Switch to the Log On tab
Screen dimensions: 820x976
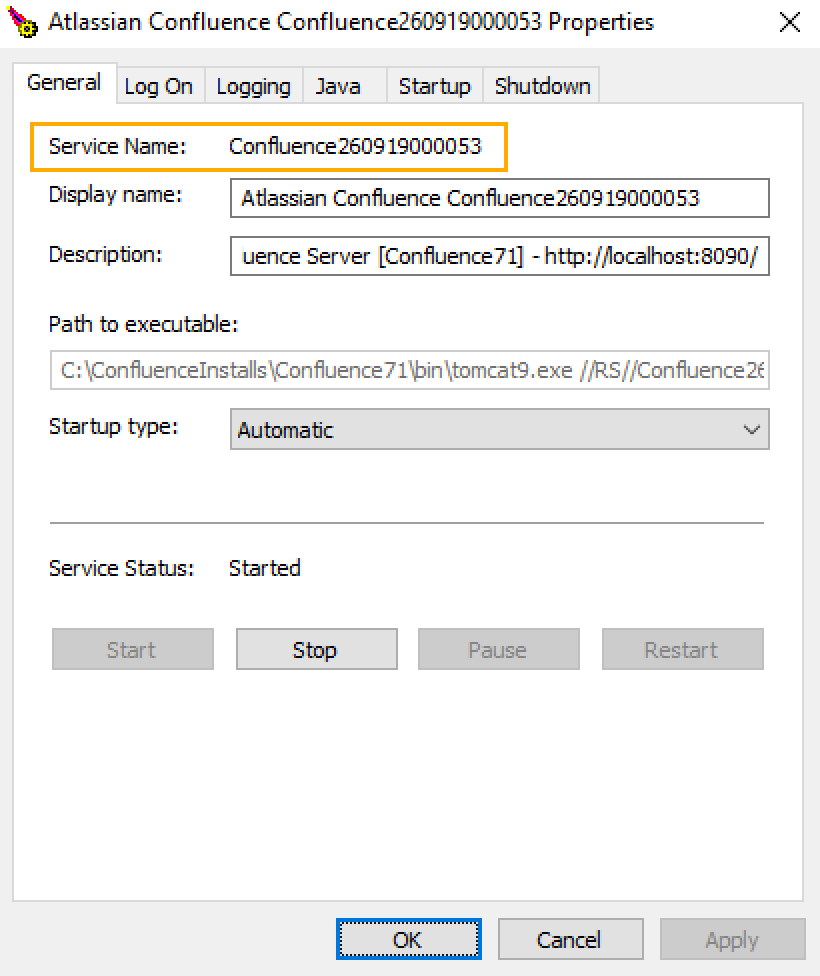(158, 87)
